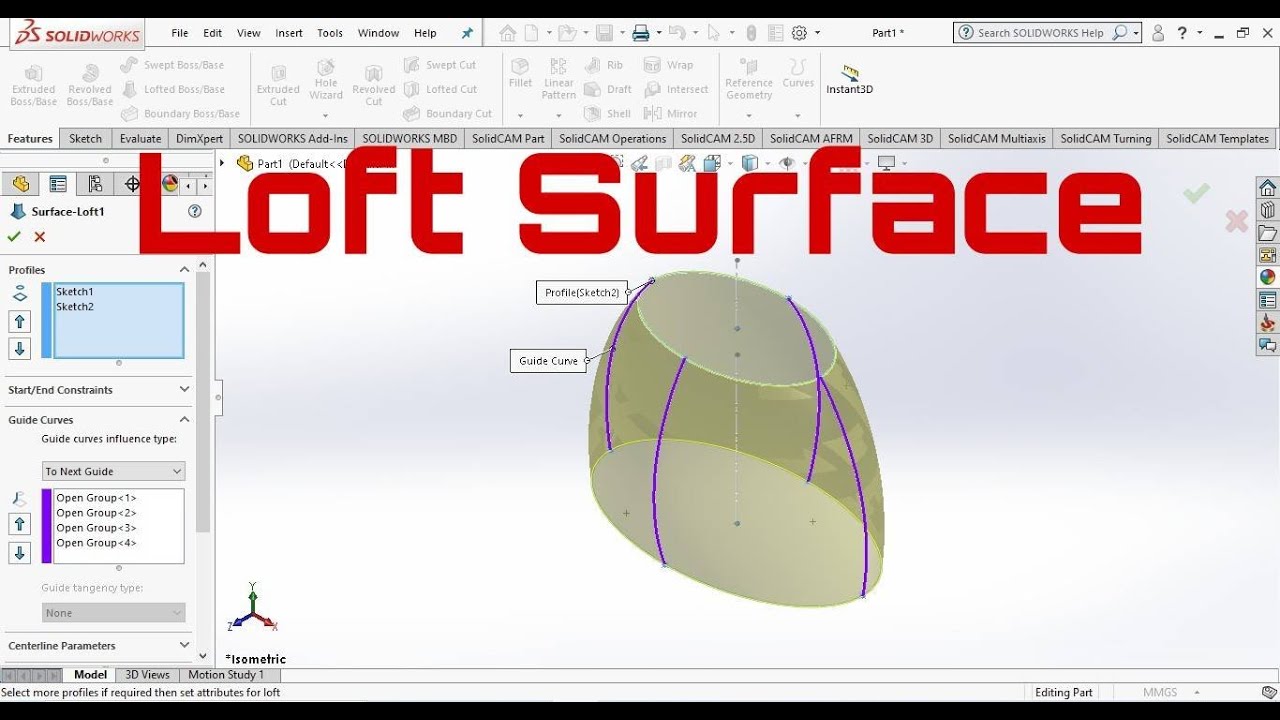Select Open Group<3> guide curve

[x=96, y=528]
